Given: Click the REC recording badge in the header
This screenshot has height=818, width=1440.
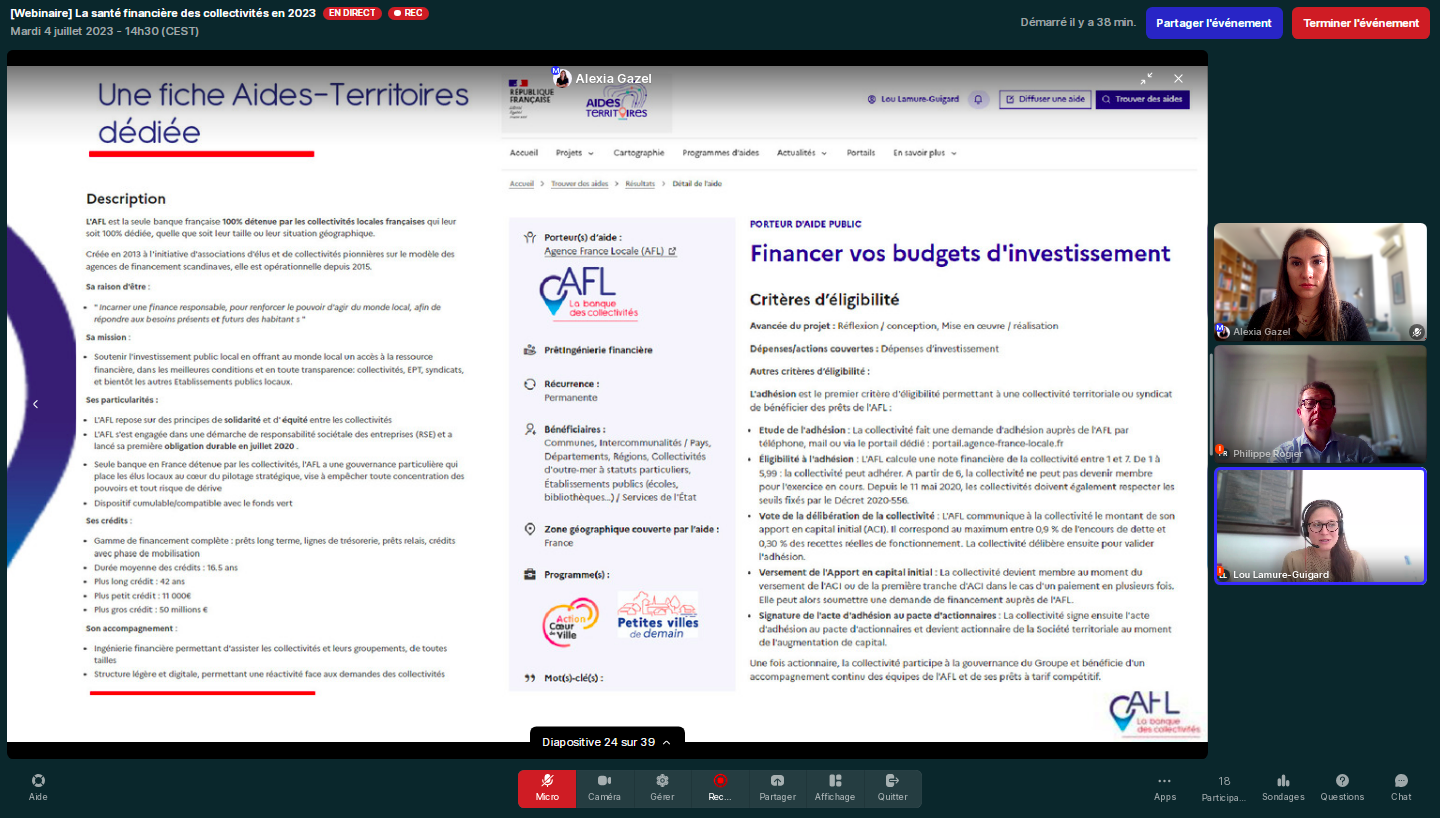Looking at the screenshot, I should pyautogui.click(x=408, y=13).
